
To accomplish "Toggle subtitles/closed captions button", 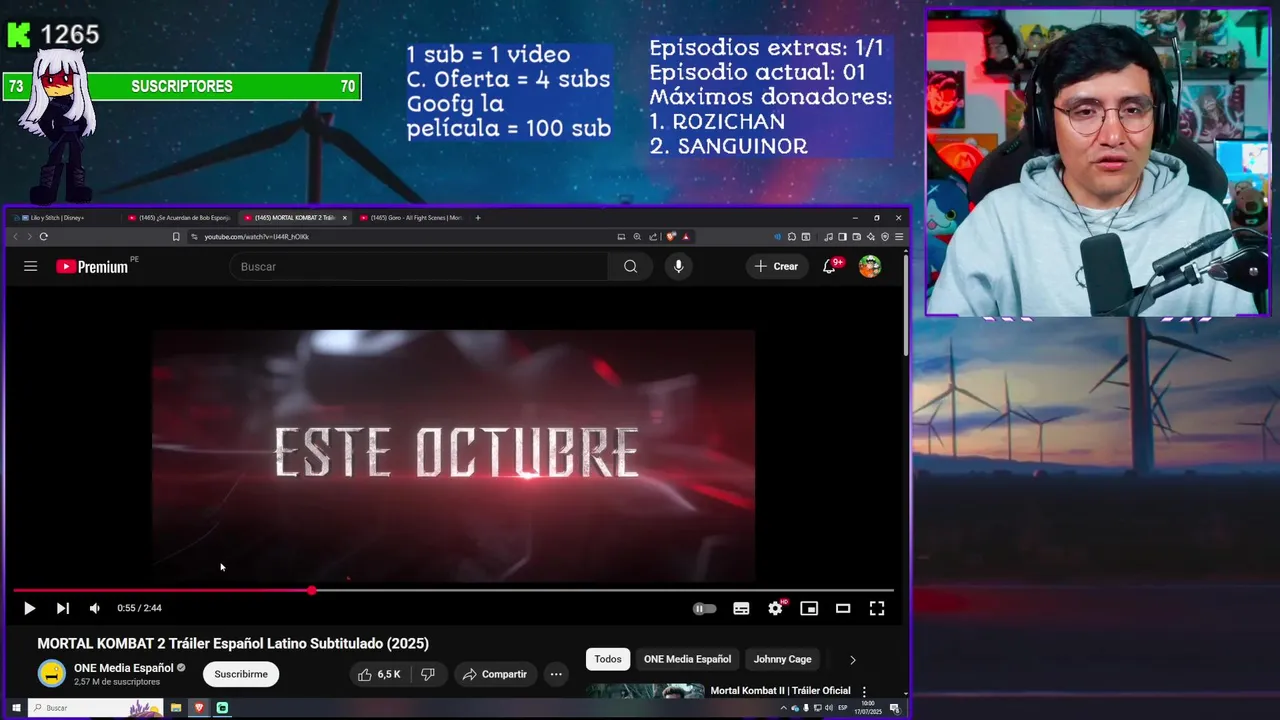I will [x=741, y=608].
